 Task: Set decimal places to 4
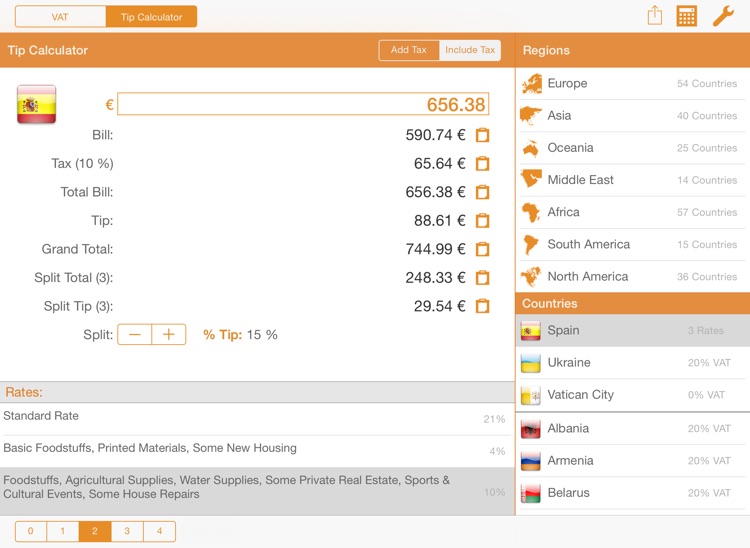[159, 531]
